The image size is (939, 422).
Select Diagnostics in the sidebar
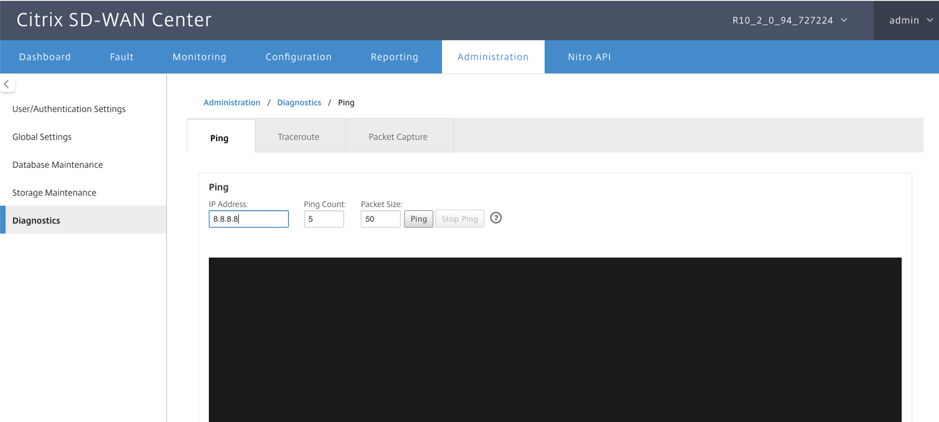tap(83, 220)
